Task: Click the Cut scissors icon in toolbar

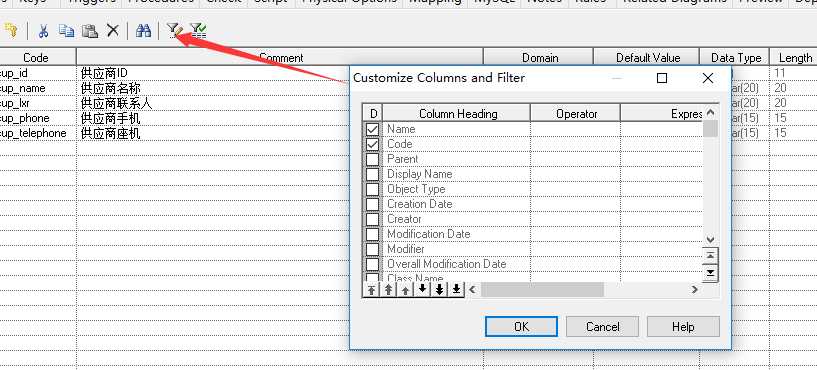Action: (x=43, y=31)
